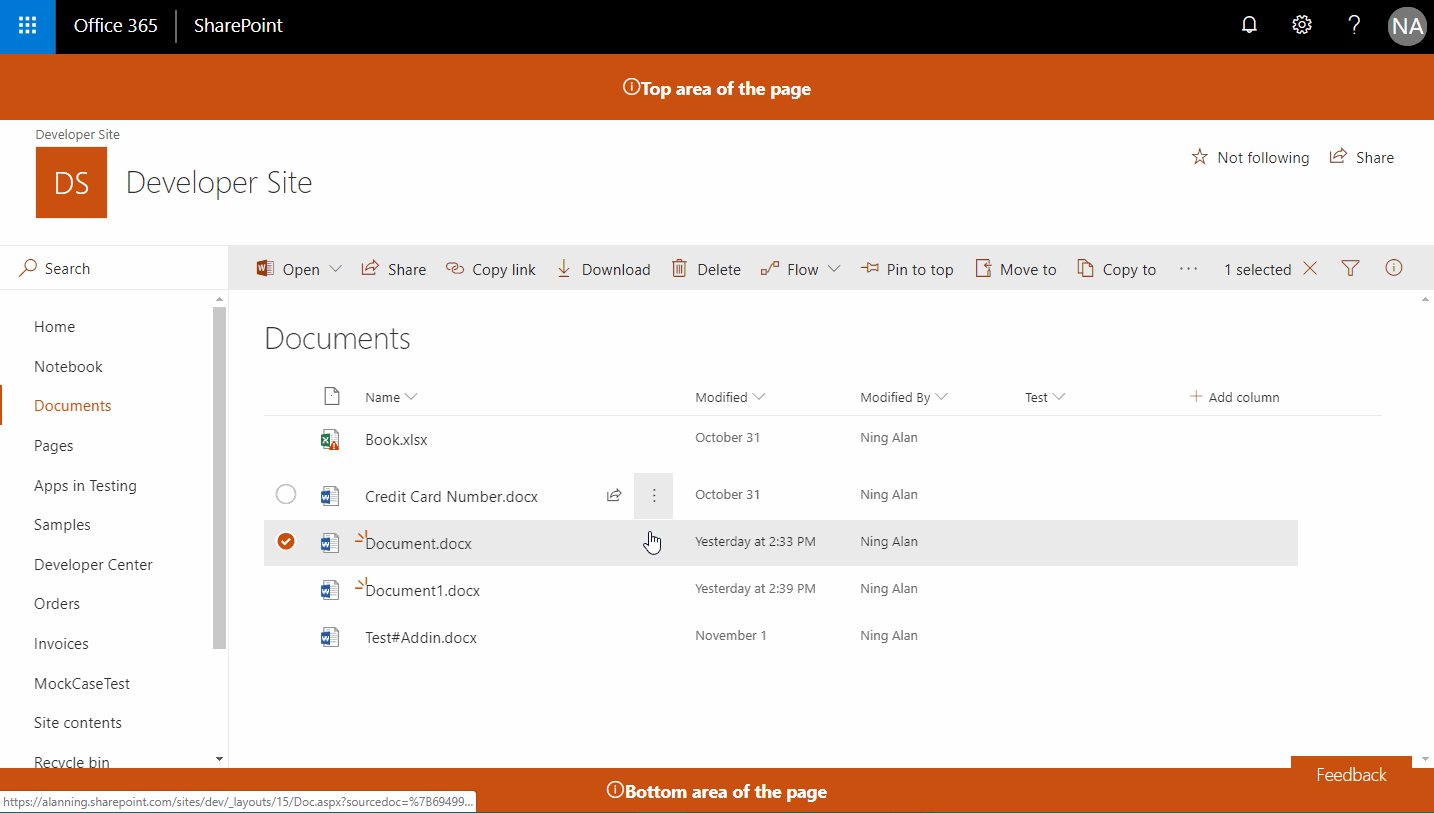Delete the selected document via trash icon
The height and width of the screenshot is (813, 1434).
click(x=678, y=268)
